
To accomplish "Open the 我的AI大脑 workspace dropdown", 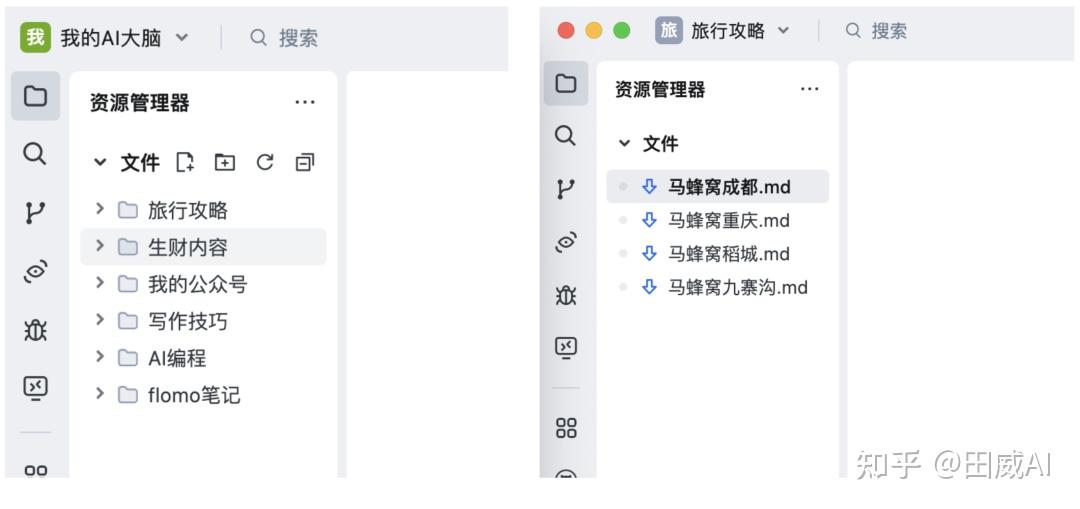I will tap(182, 38).
